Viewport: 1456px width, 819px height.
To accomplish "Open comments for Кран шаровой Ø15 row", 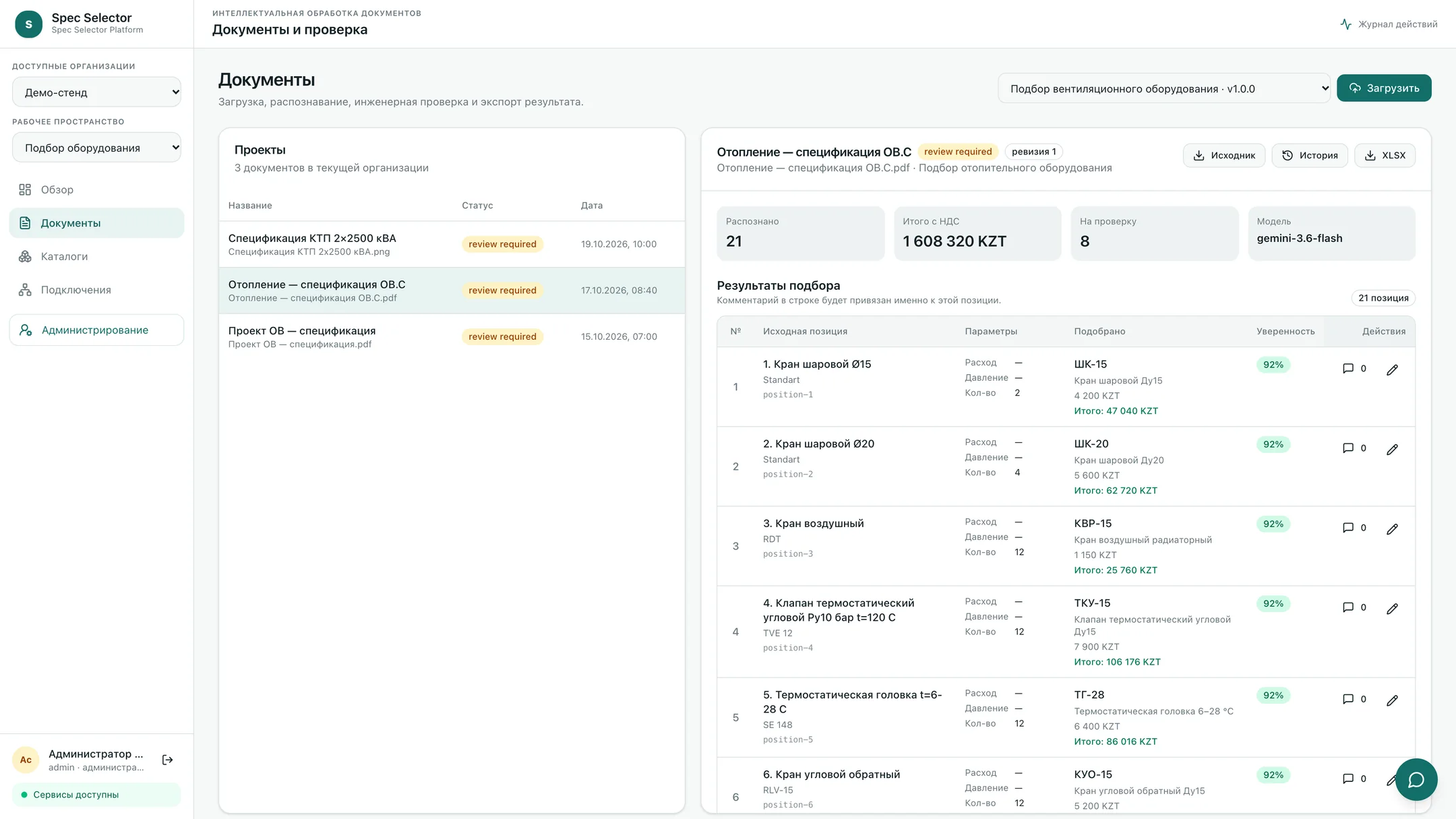I will point(1354,369).
